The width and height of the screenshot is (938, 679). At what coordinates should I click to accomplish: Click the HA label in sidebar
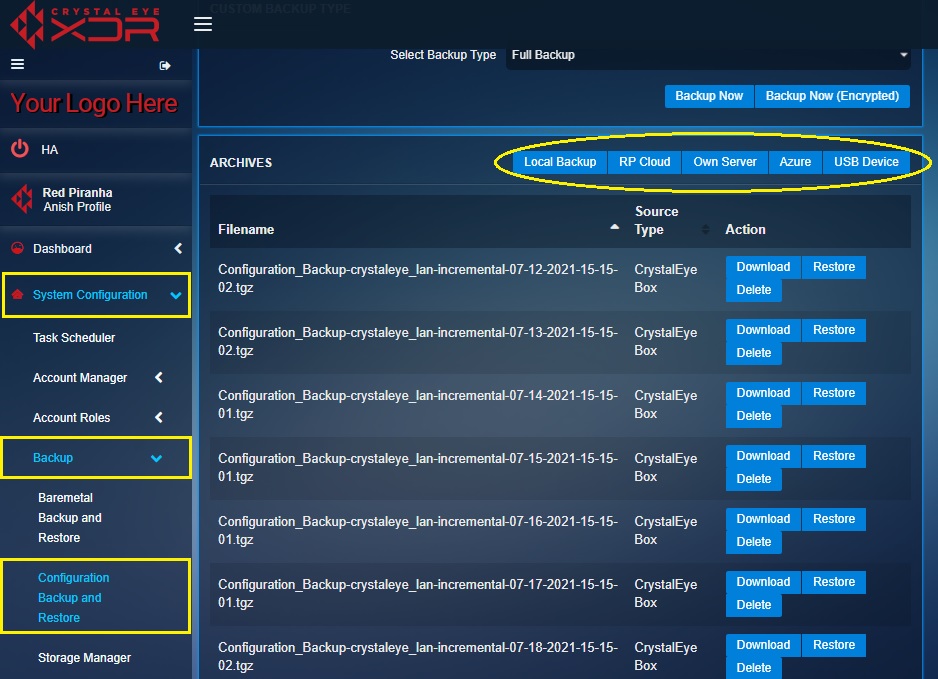tap(50, 150)
